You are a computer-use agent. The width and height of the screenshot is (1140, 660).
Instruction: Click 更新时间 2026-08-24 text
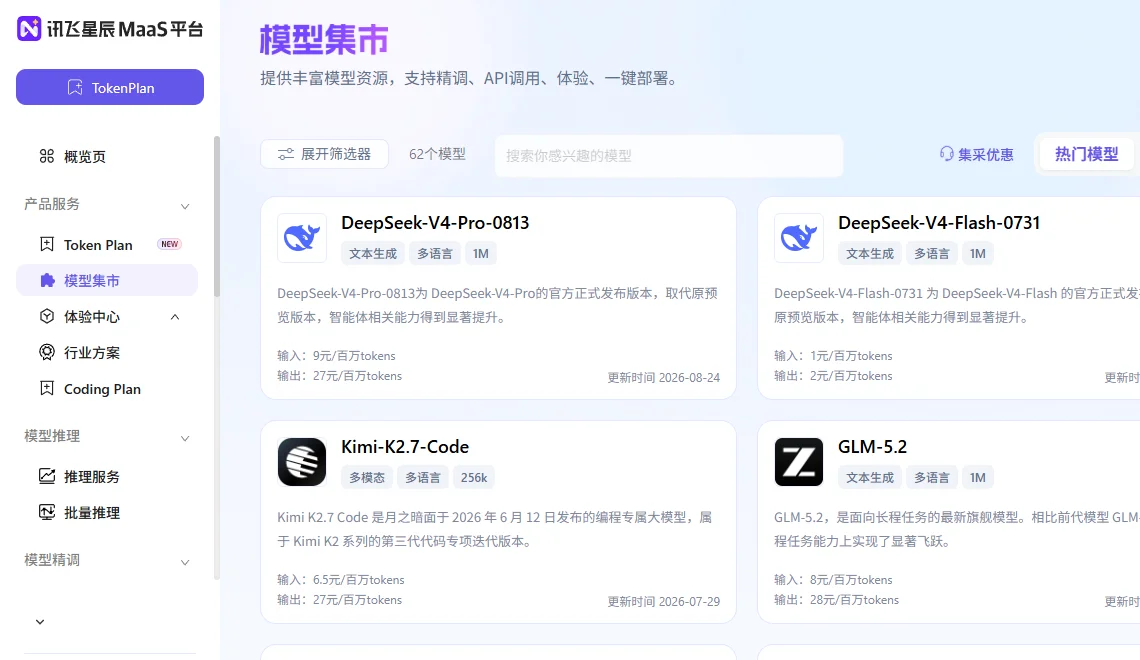pyautogui.click(x=664, y=377)
